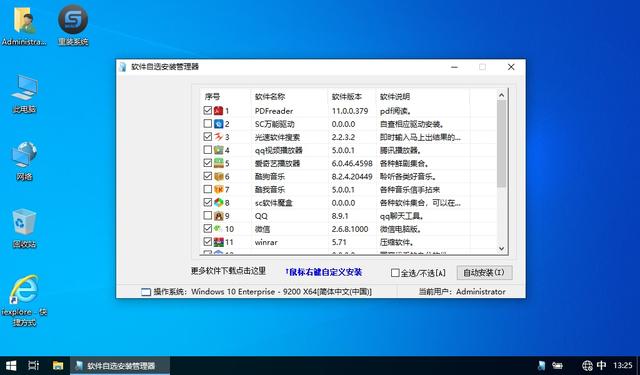Open the iexplore shortcut desktop icon
The width and height of the screenshot is (640, 375).
tap(24, 301)
